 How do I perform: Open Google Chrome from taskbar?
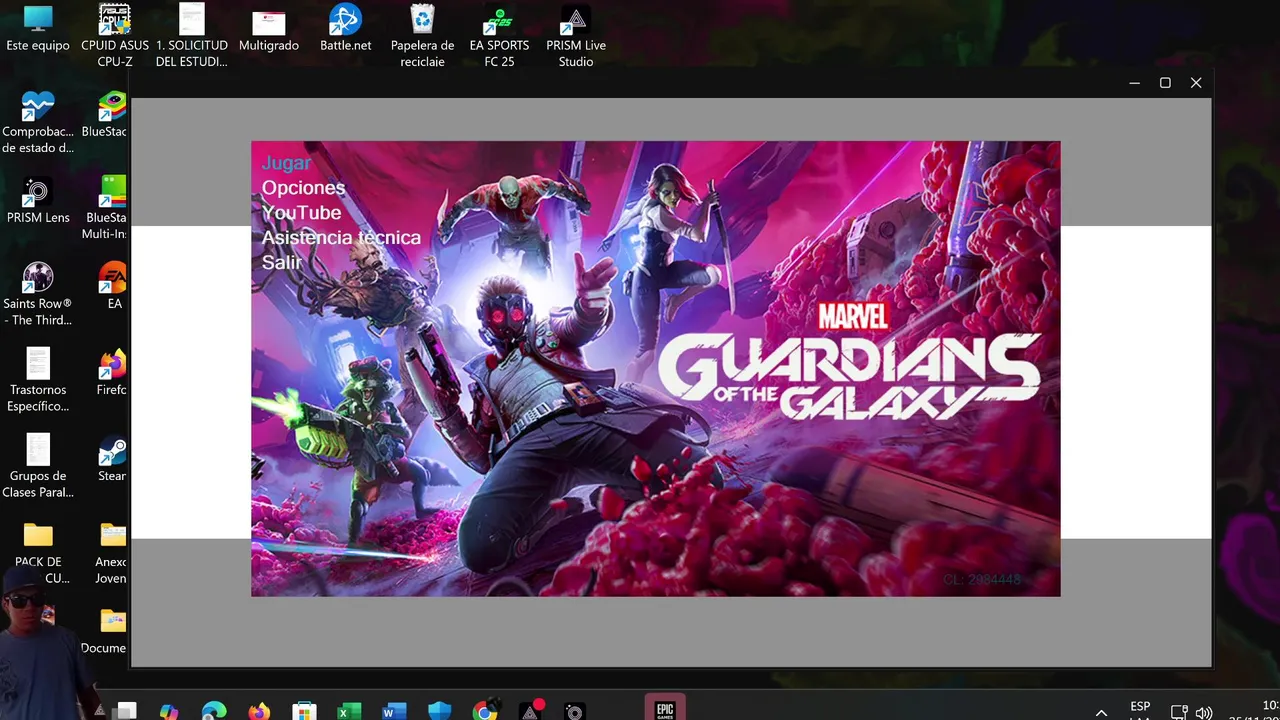click(485, 712)
